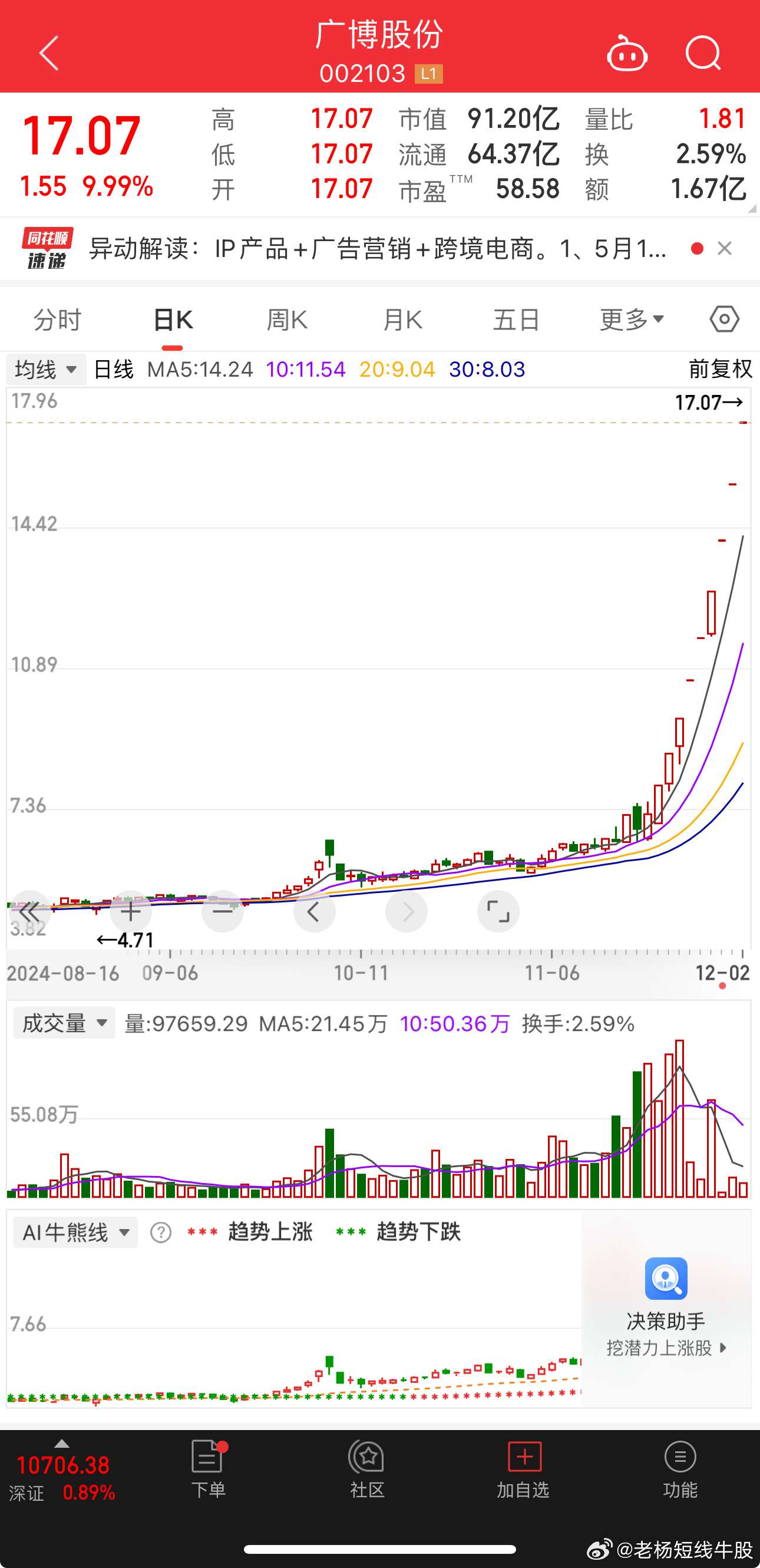Open the AI robot assistant icon
The height and width of the screenshot is (1568, 760).
point(627,54)
